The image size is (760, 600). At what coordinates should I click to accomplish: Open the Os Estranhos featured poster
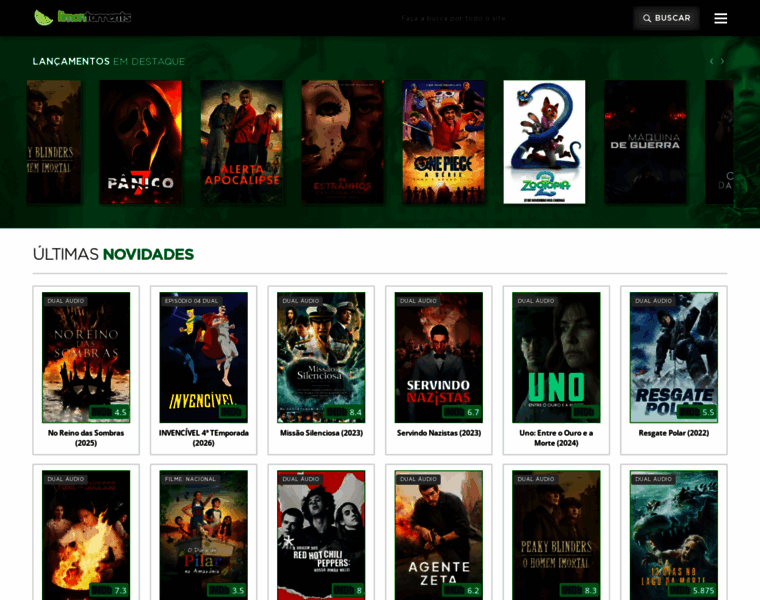pyautogui.click(x=343, y=142)
